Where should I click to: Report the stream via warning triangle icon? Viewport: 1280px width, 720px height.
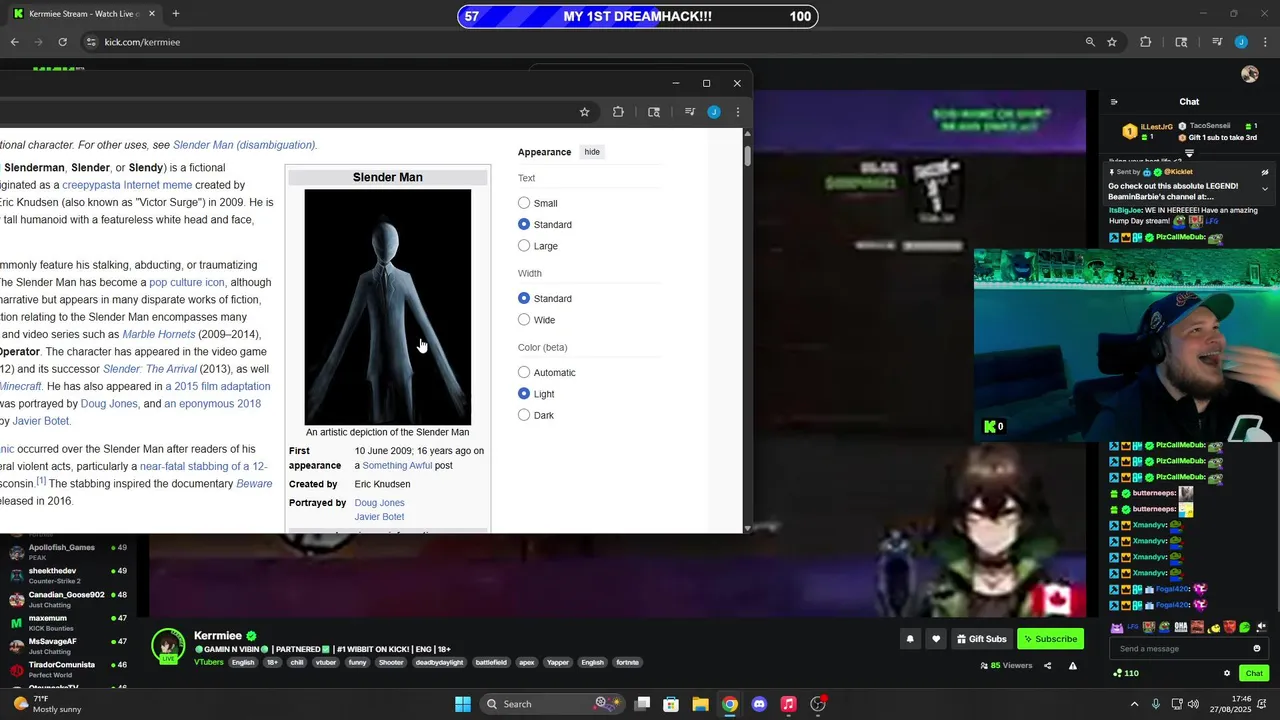click(1073, 666)
